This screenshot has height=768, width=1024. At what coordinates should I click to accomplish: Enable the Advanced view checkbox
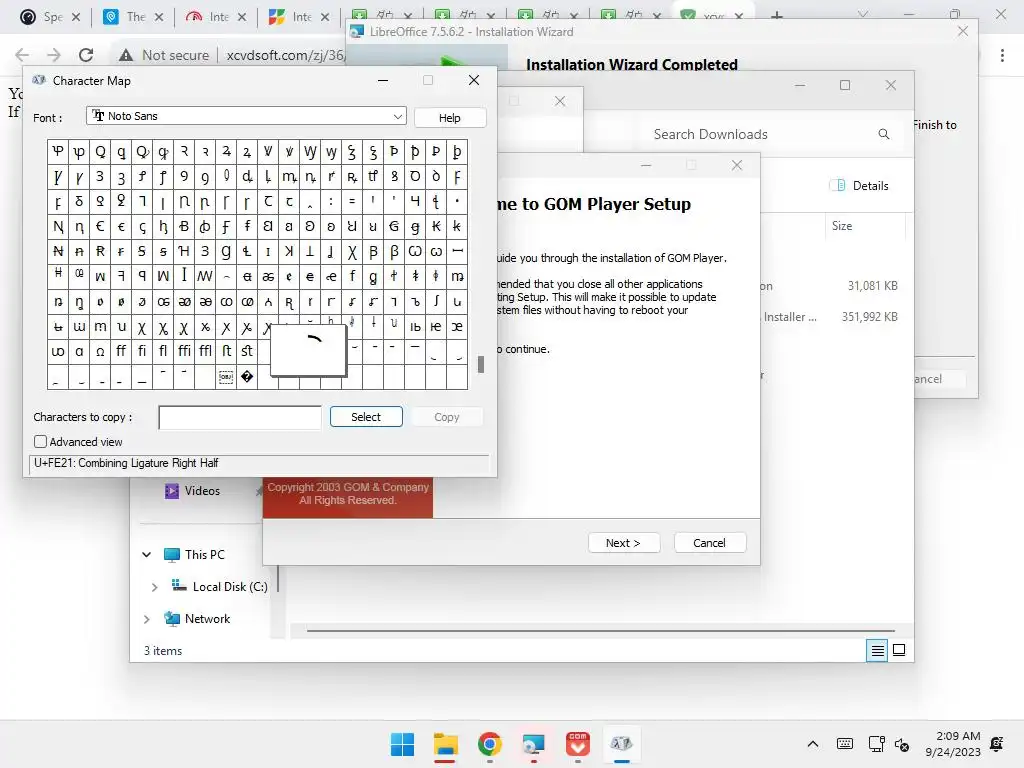tap(40, 441)
